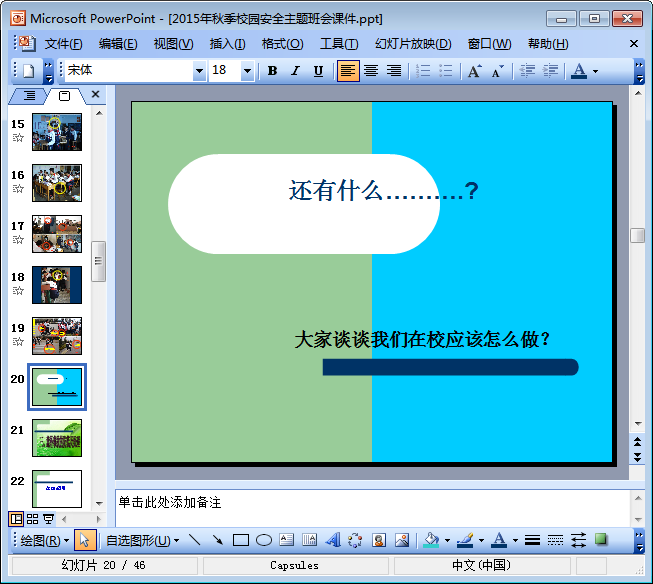The width and height of the screenshot is (653, 584).
Task: Open the 视图(V) menu
Action: coord(173,44)
